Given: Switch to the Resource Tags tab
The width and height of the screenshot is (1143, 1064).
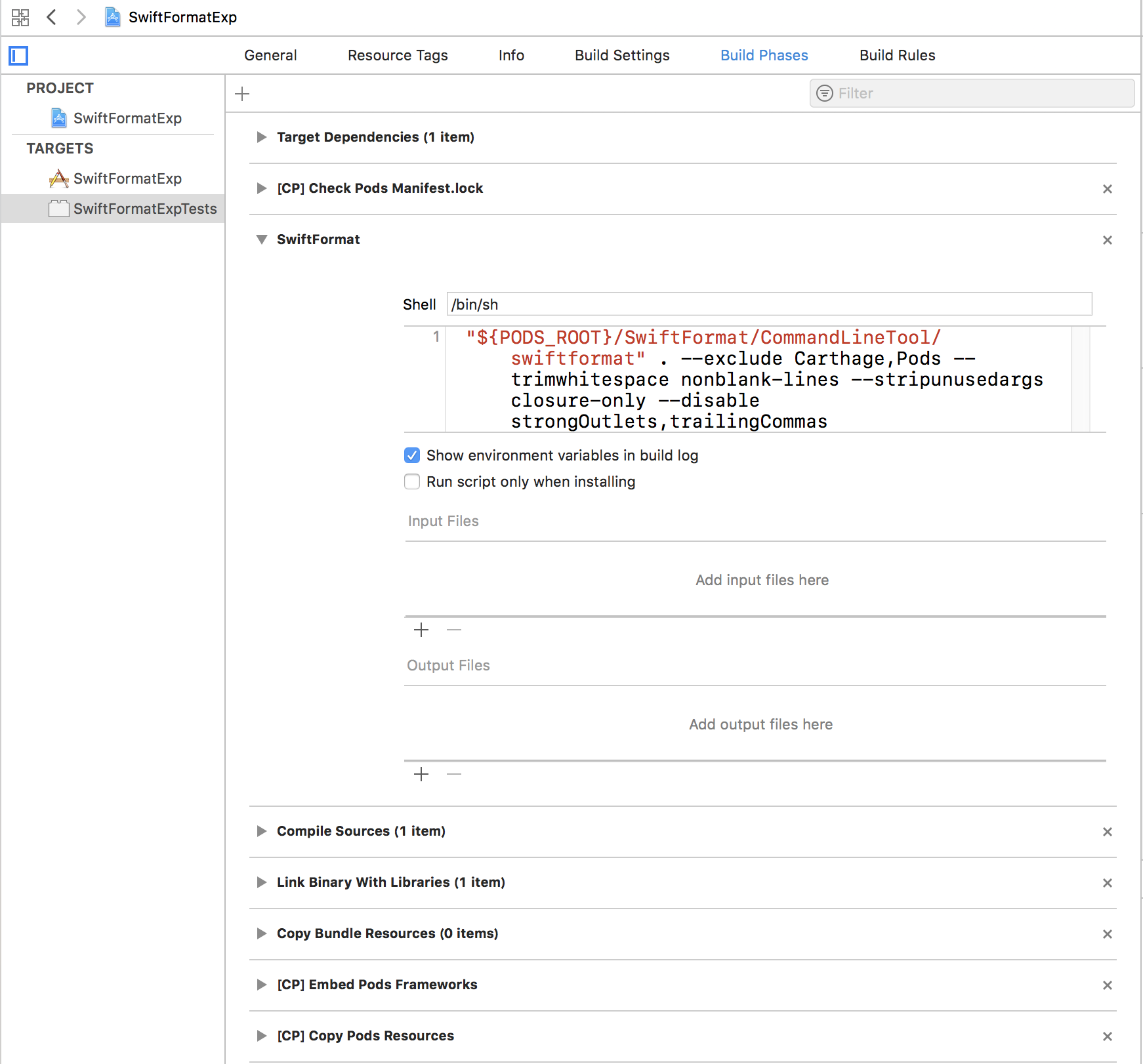Looking at the screenshot, I should click(x=398, y=56).
